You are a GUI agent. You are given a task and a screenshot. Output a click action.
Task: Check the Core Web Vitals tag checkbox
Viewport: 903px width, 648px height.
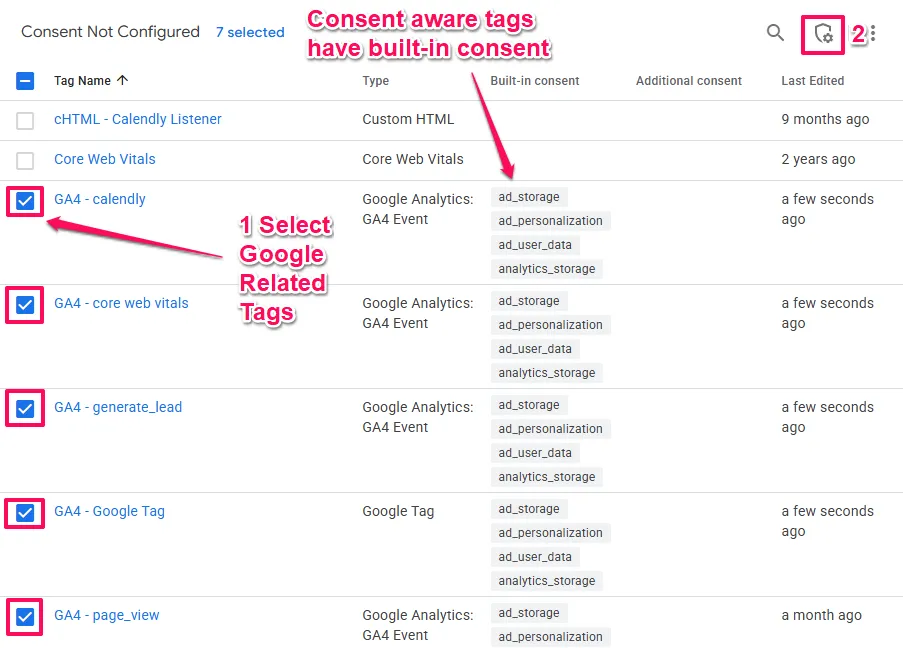(26, 160)
